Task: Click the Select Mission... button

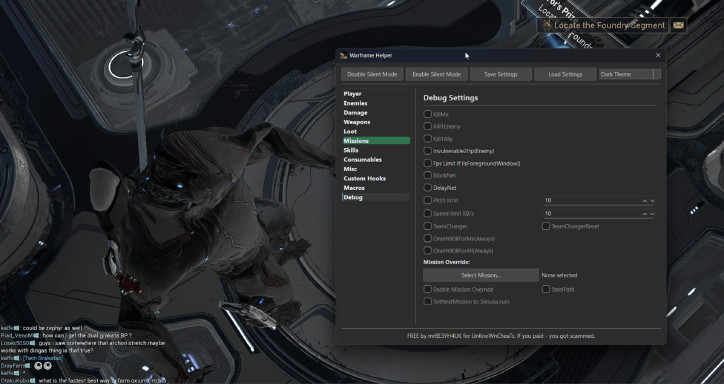Action: pyautogui.click(x=481, y=275)
